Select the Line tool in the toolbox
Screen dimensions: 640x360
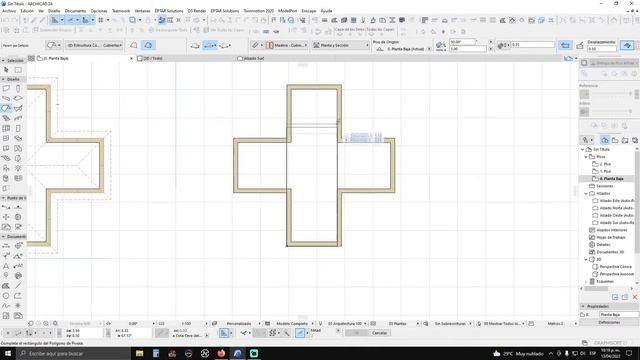(x=18, y=286)
